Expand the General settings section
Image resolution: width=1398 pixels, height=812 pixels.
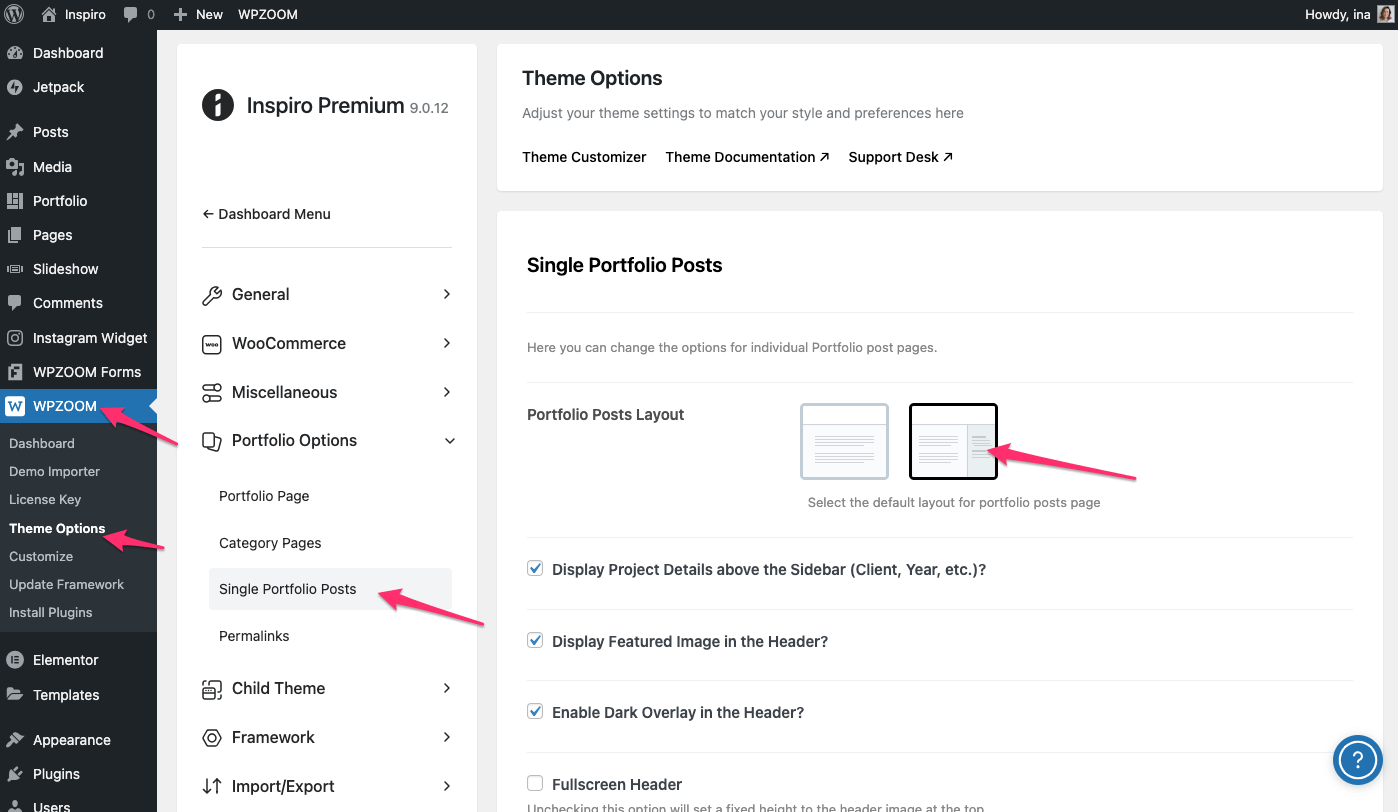pyautogui.click(x=327, y=294)
